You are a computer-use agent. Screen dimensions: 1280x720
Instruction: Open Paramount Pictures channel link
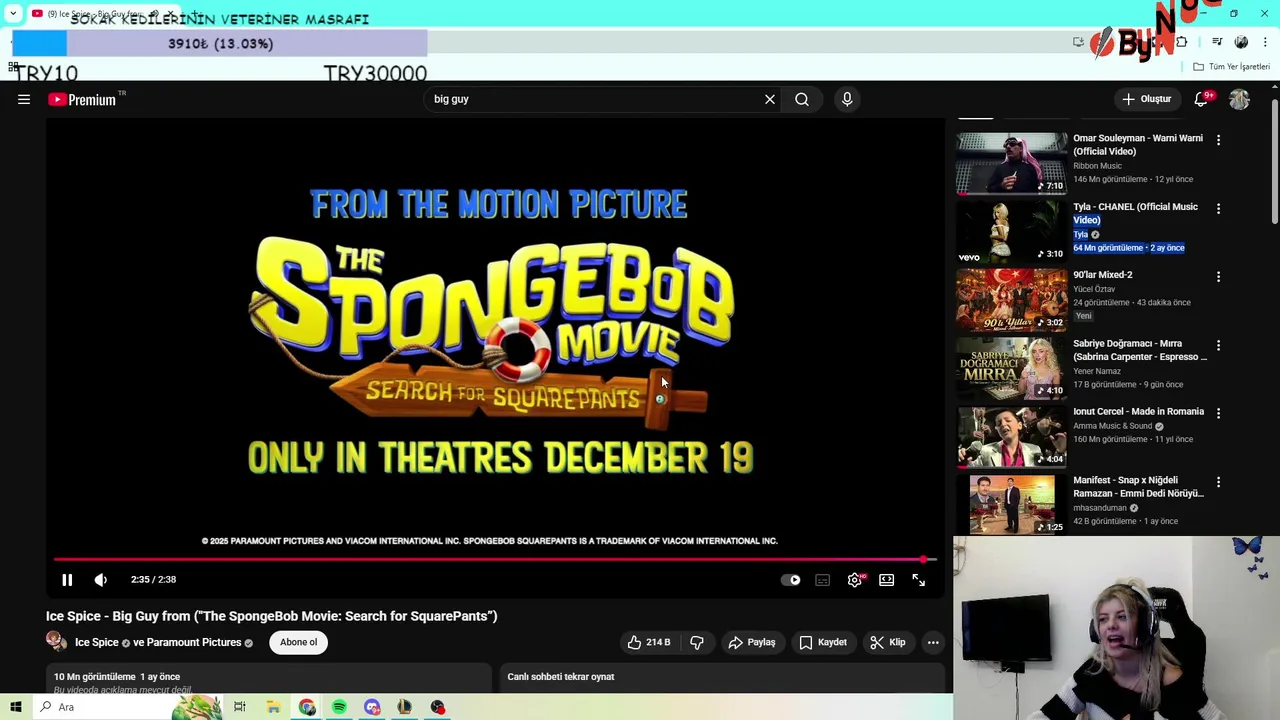pyautogui.click(x=193, y=642)
